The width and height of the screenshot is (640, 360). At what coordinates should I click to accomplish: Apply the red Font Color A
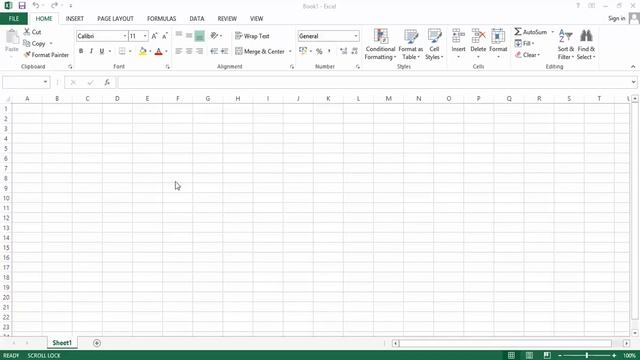click(x=159, y=51)
